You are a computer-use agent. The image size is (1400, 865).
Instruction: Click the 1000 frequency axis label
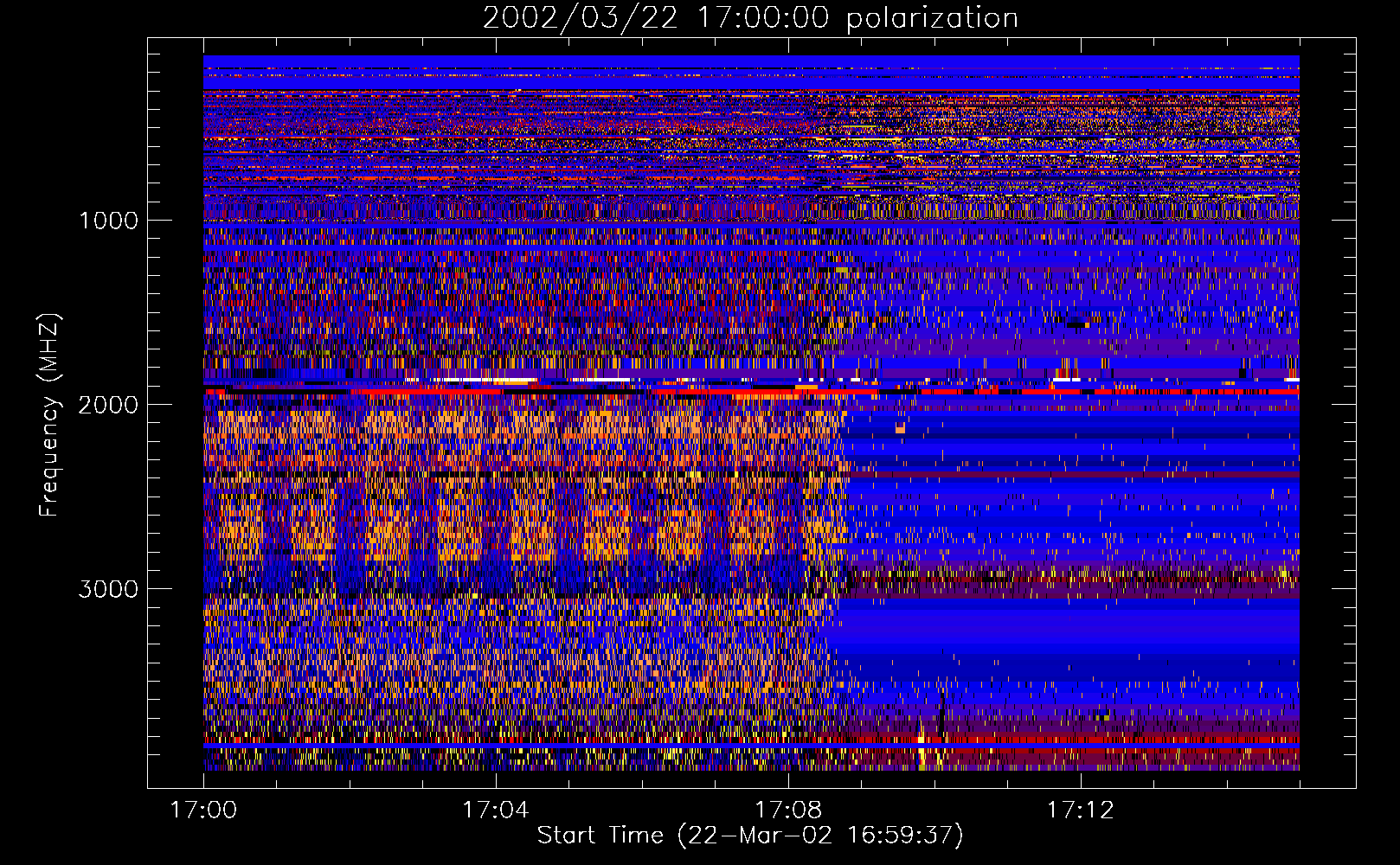108,221
